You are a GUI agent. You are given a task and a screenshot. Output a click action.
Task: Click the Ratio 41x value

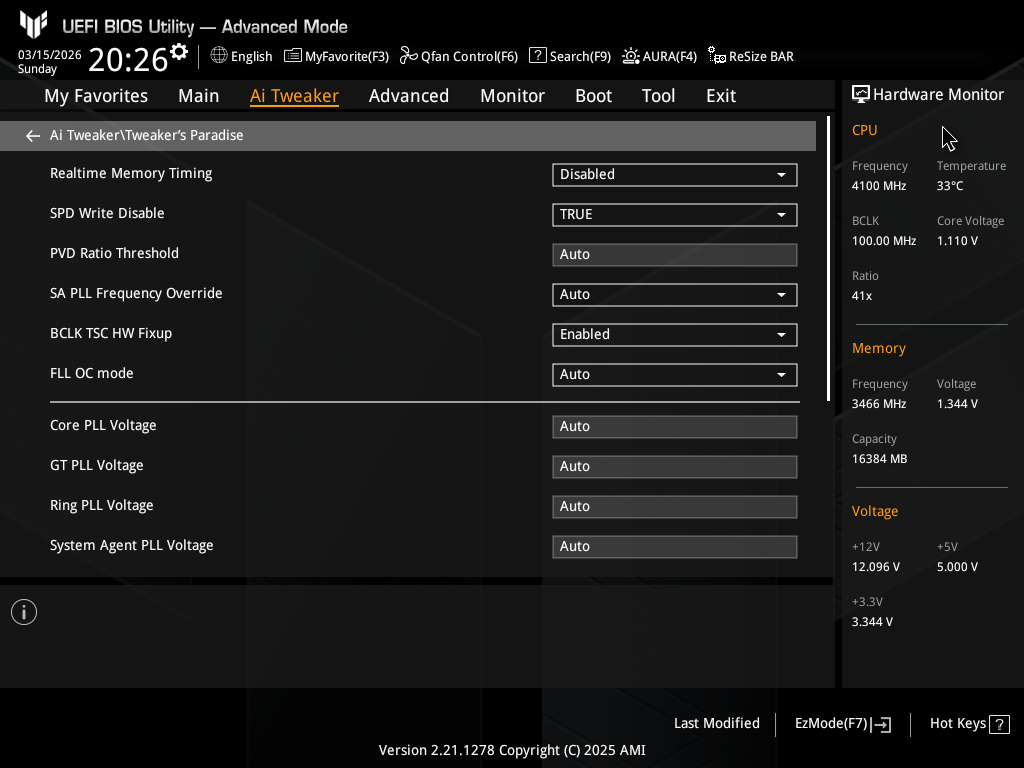pyautogui.click(x=861, y=296)
